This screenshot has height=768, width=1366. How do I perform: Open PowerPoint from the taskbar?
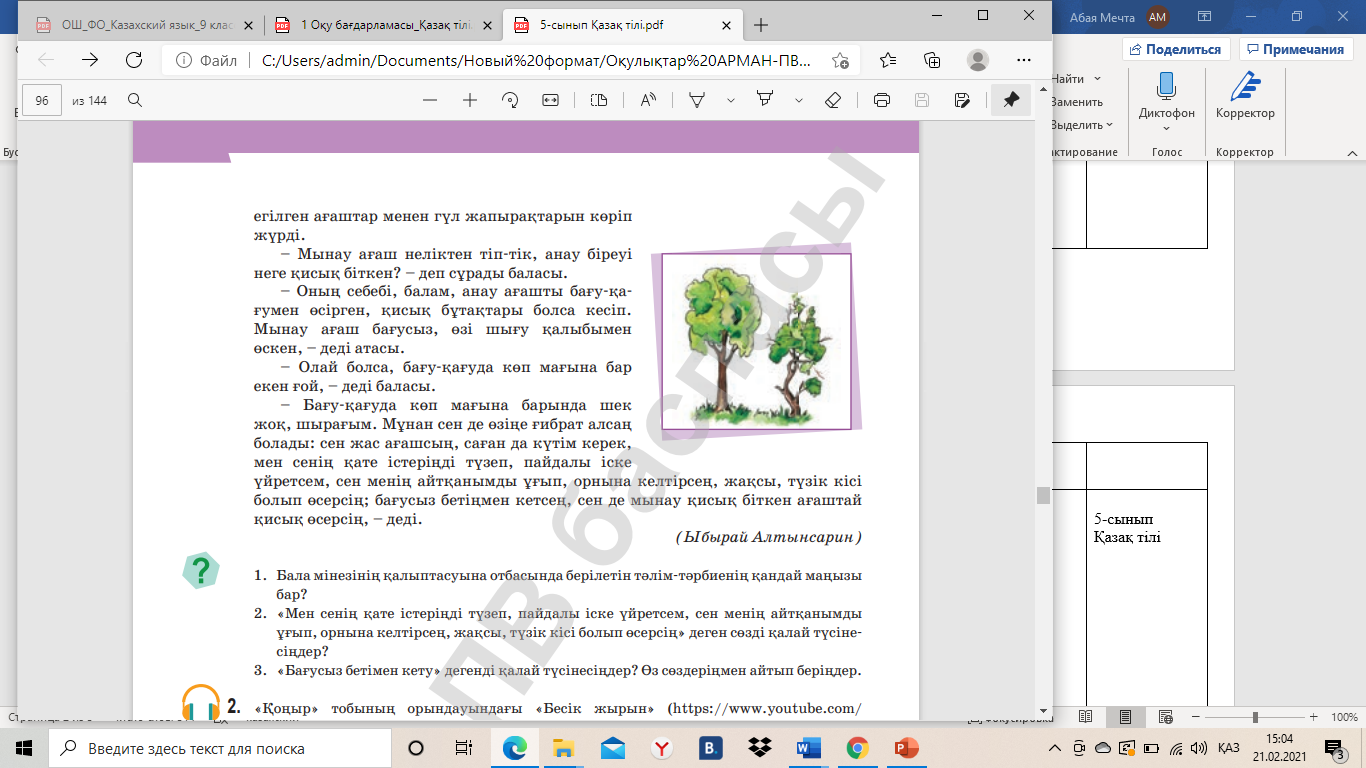coord(906,748)
